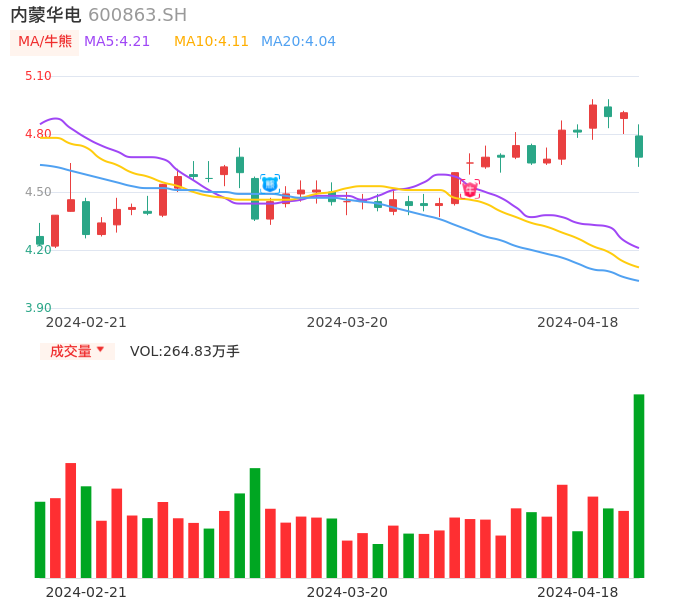
Task: Click the 2024-04-18 date label under volume chart
Action: 577,592
